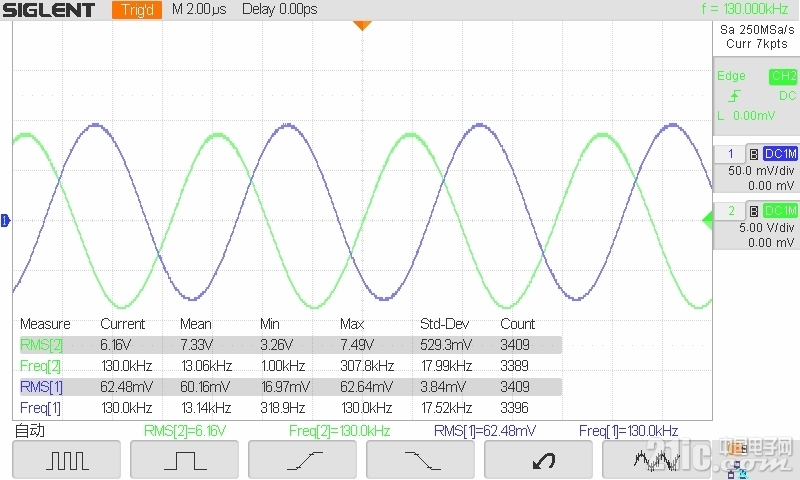Click the bottom Freq[2]=130.0kHz readout
This screenshot has width=800, height=480.
pyautogui.click(x=339, y=431)
